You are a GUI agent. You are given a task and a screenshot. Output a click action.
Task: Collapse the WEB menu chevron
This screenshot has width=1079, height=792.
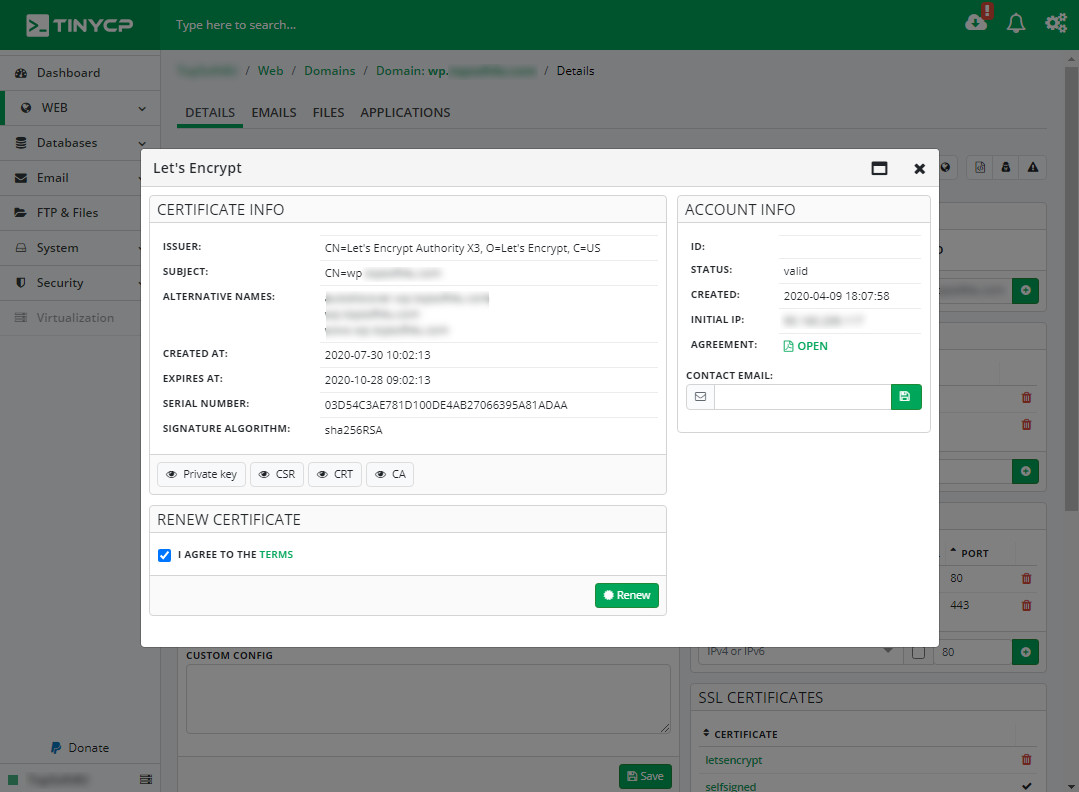coord(142,109)
